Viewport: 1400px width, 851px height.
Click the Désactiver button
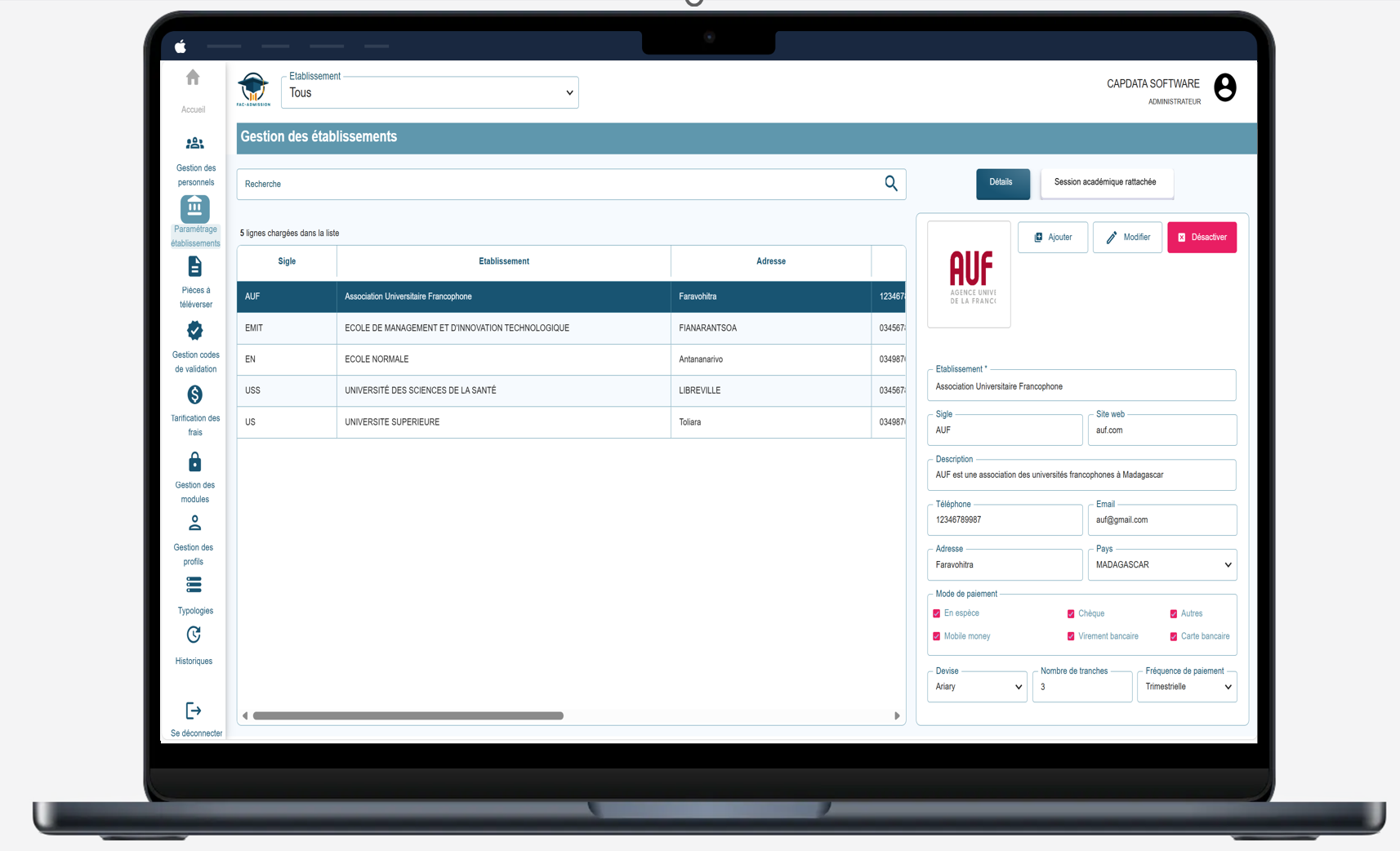[x=1202, y=238]
